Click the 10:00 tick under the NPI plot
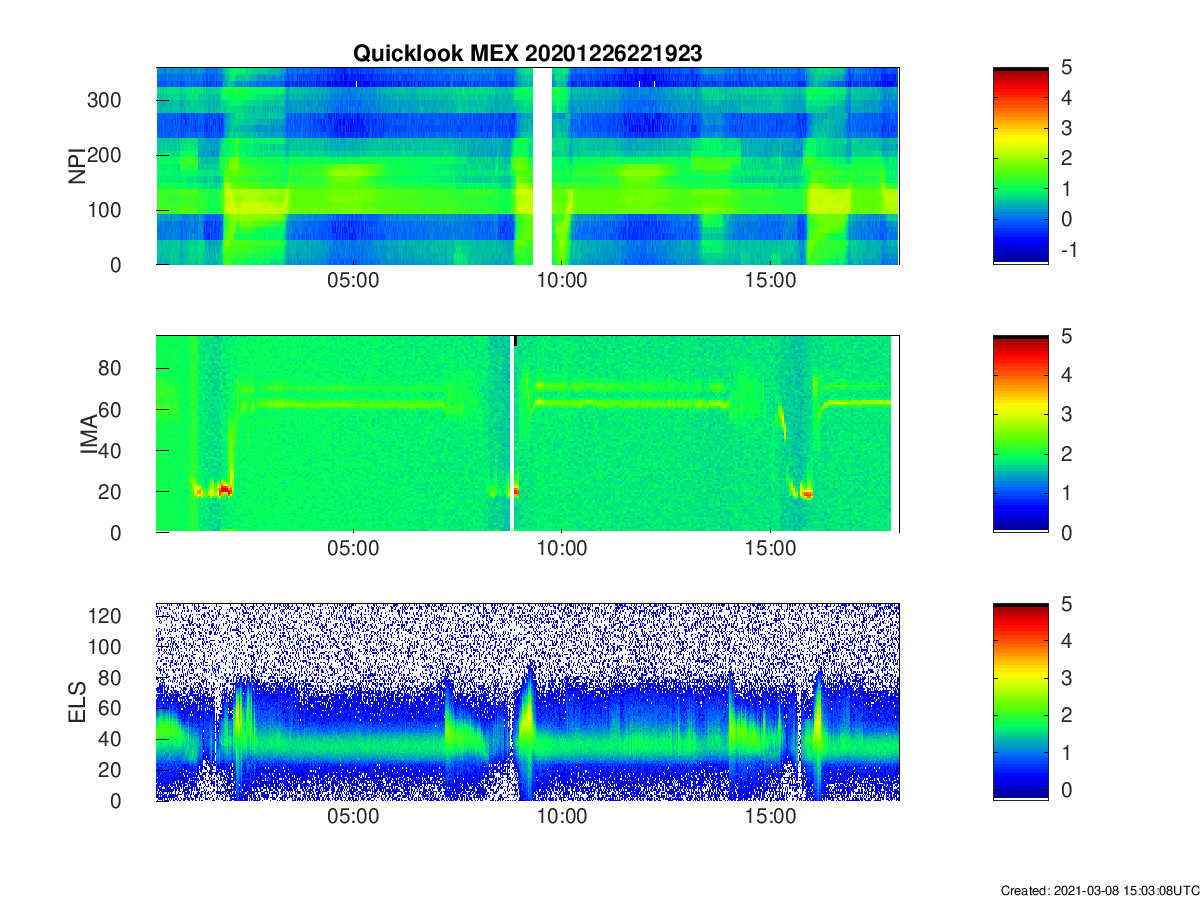Screen dimensions: 1200x900 tap(562, 281)
